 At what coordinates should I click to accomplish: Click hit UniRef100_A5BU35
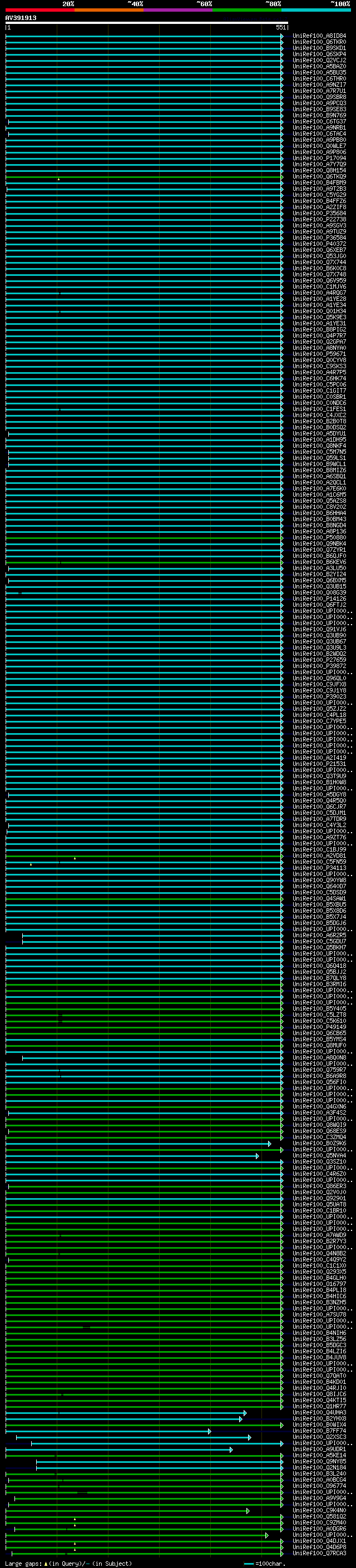[319, 72]
